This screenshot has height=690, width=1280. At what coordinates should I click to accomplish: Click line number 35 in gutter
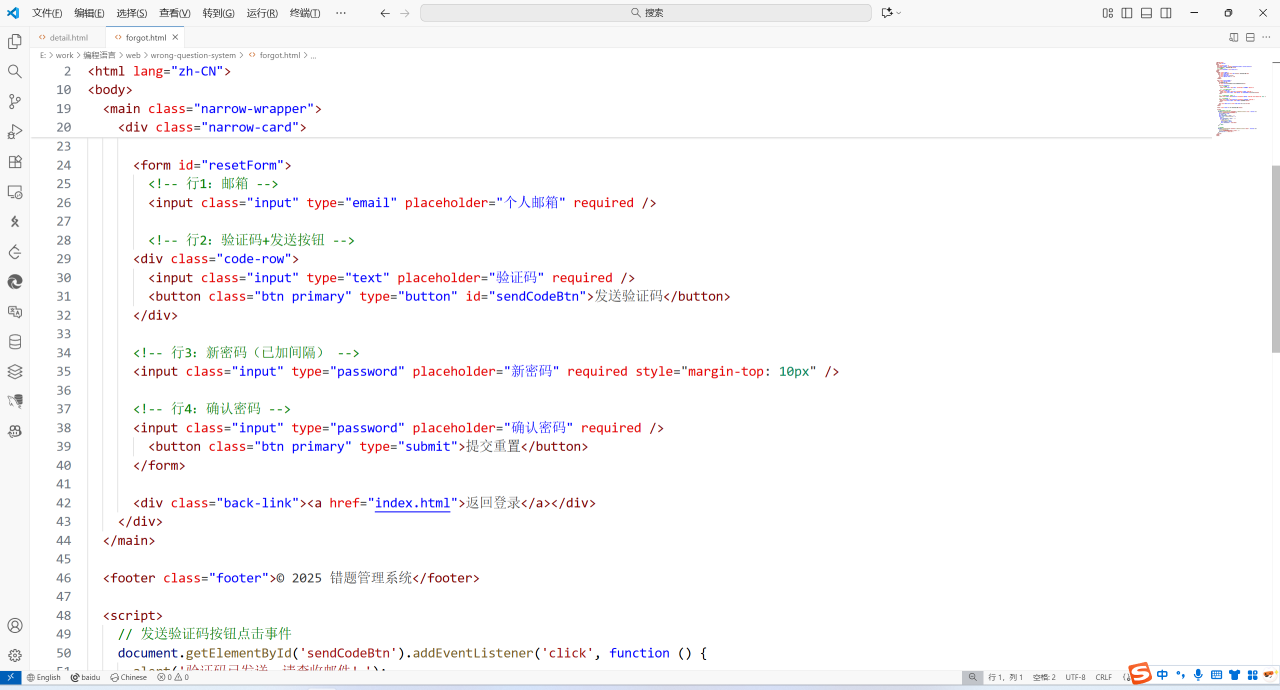tap(64, 371)
